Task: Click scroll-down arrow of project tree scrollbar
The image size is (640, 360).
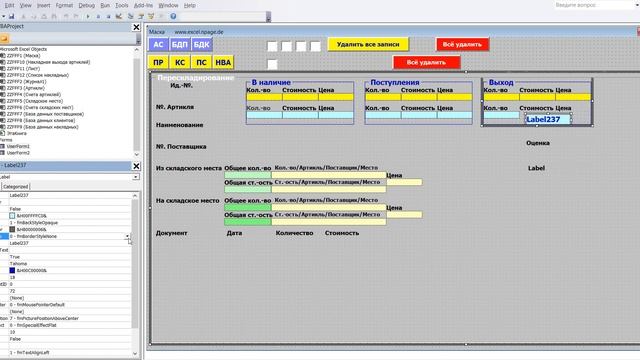Action: point(137,154)
